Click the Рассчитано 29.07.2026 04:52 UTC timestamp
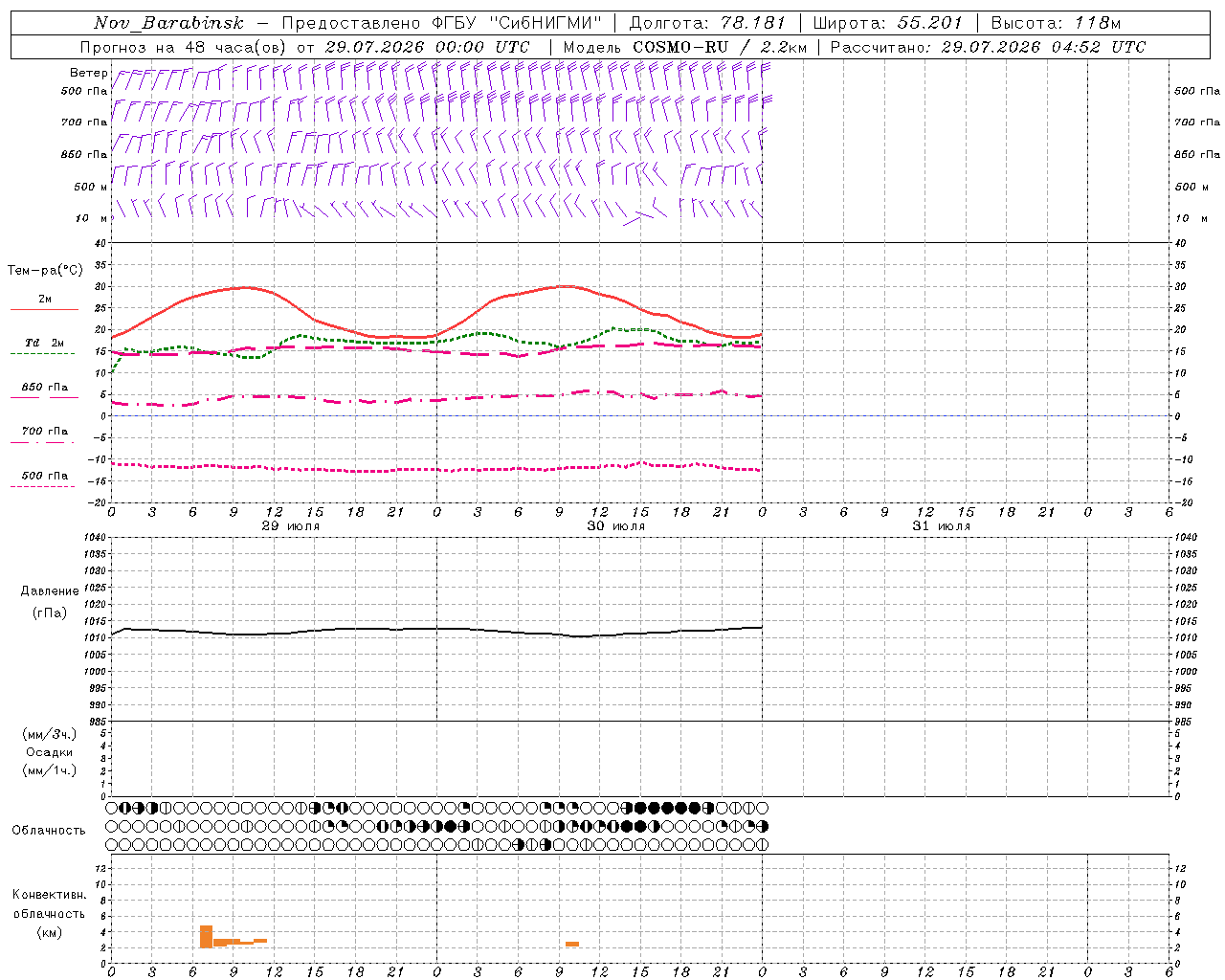The width and height of the screenshot is (1225, 980). (988, 47)
